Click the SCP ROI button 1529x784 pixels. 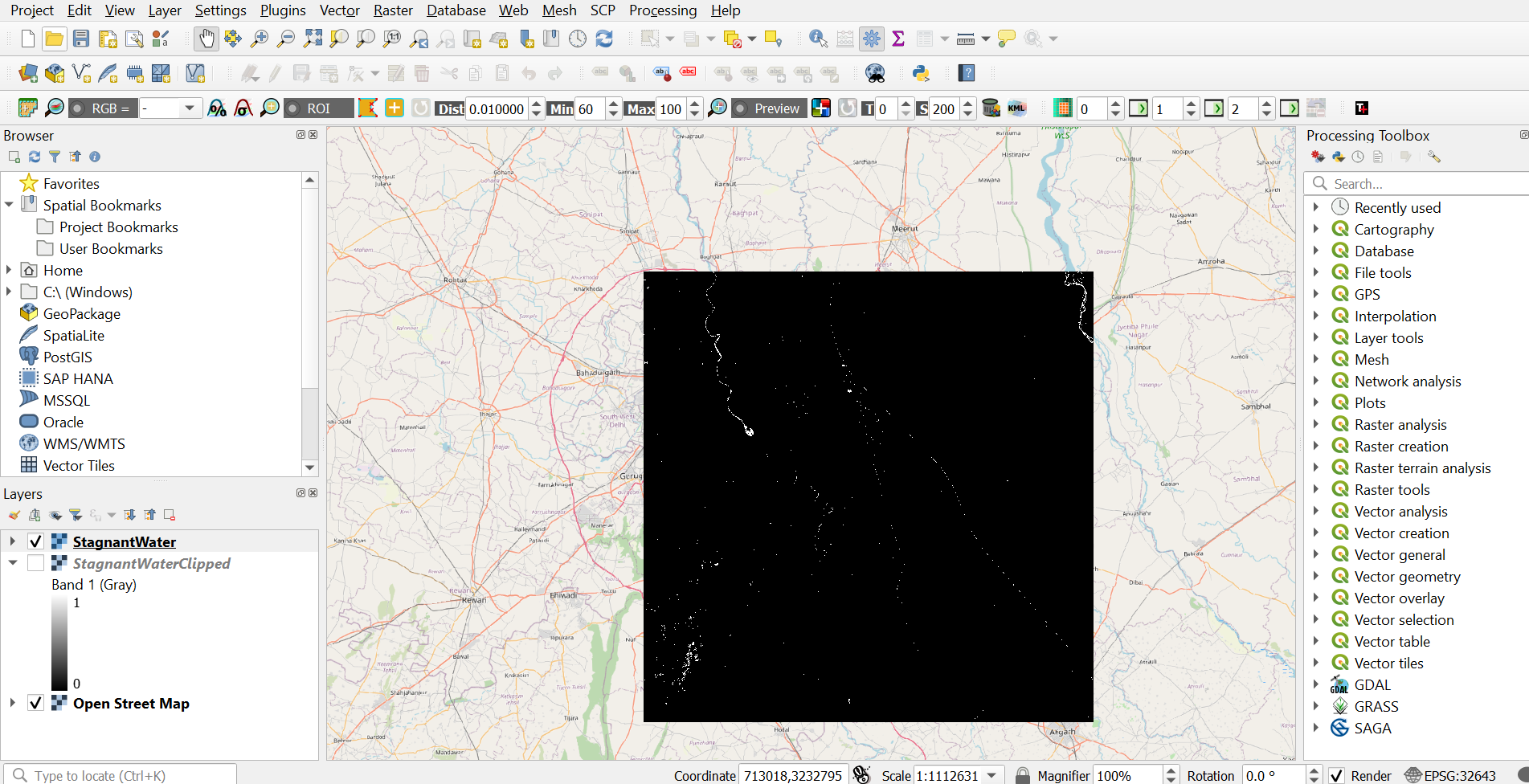pyautogui.click(x=319, y=108)
